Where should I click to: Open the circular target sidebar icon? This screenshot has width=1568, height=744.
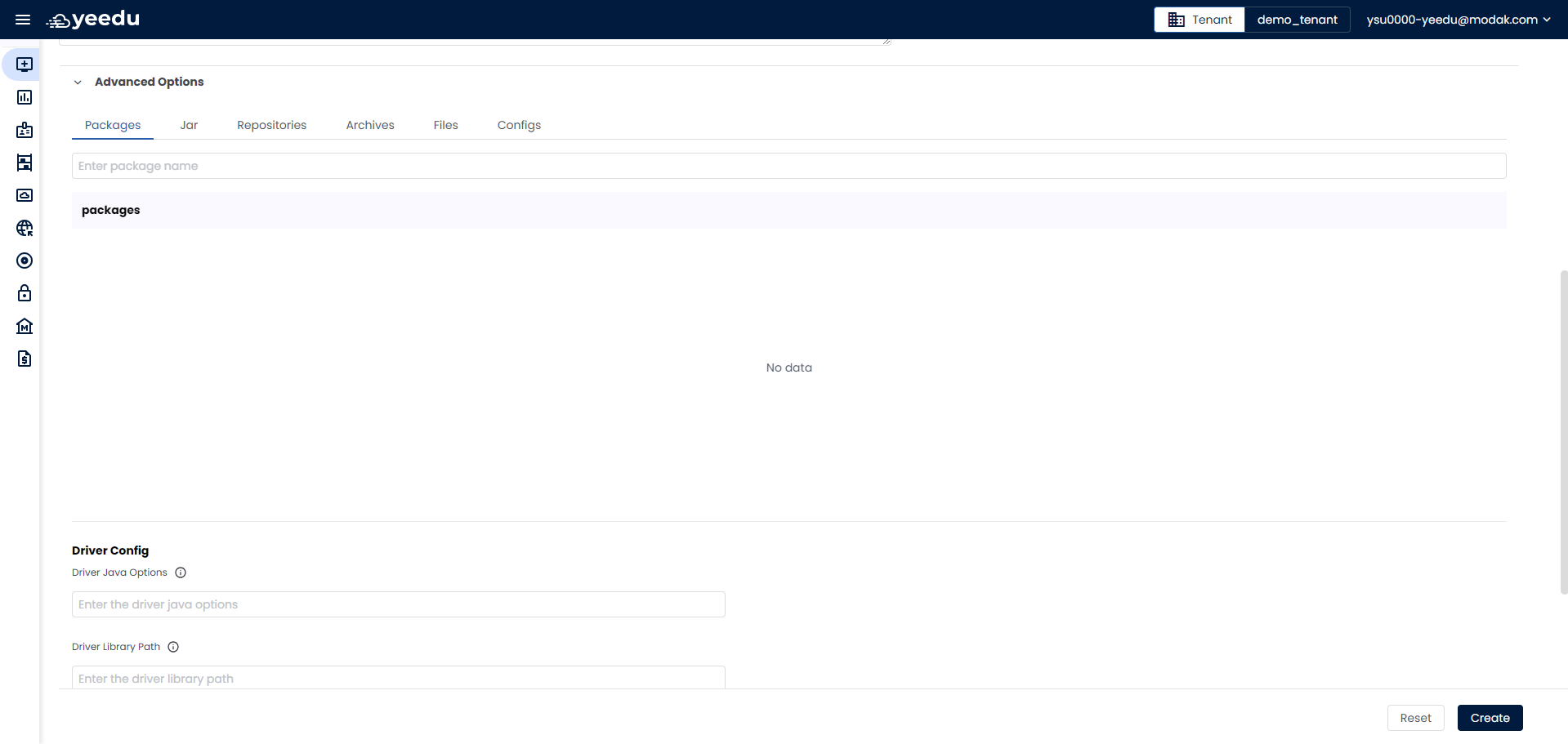(x=25, y=261)
